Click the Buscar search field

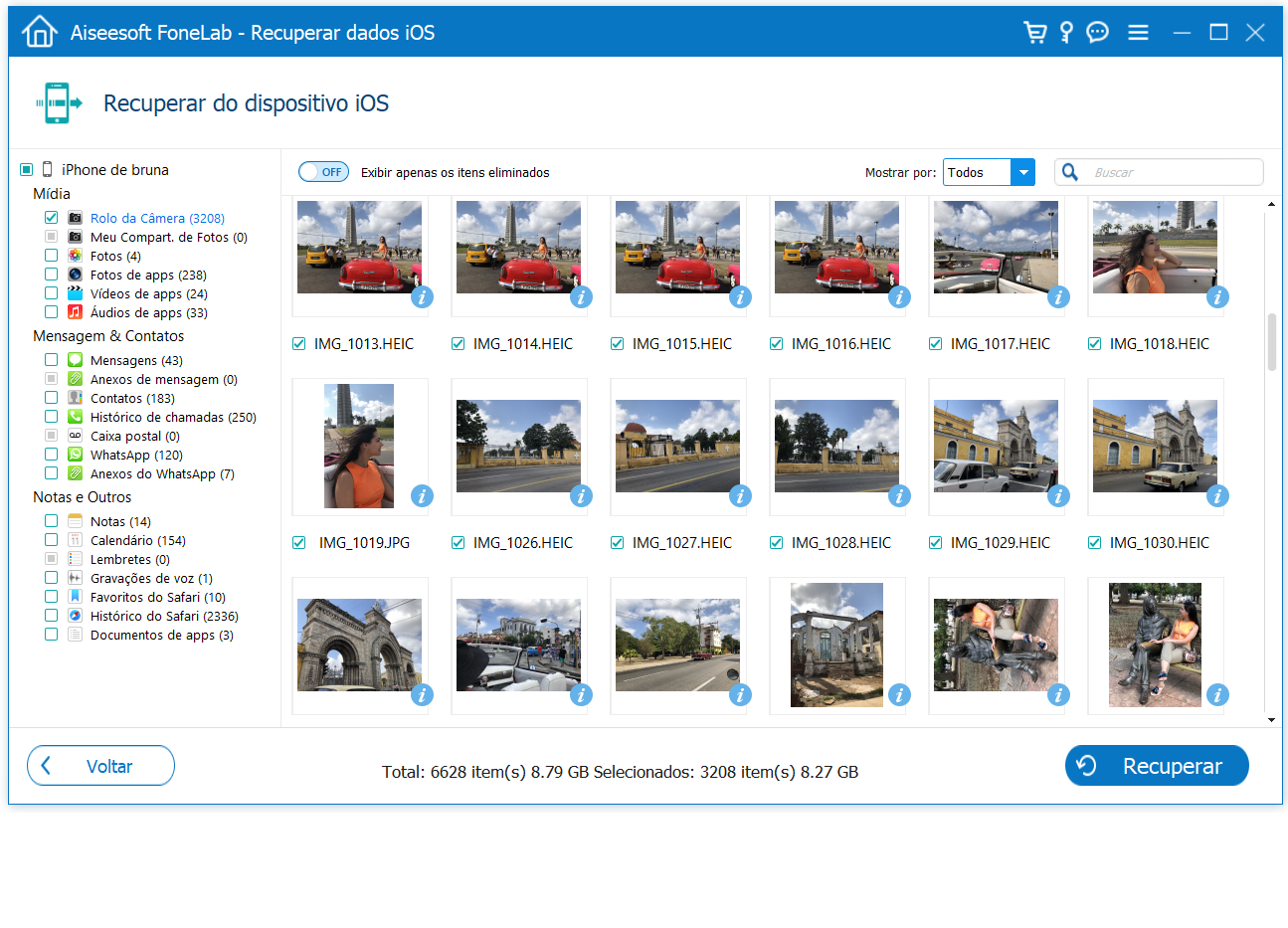[x=1159, y=172]
